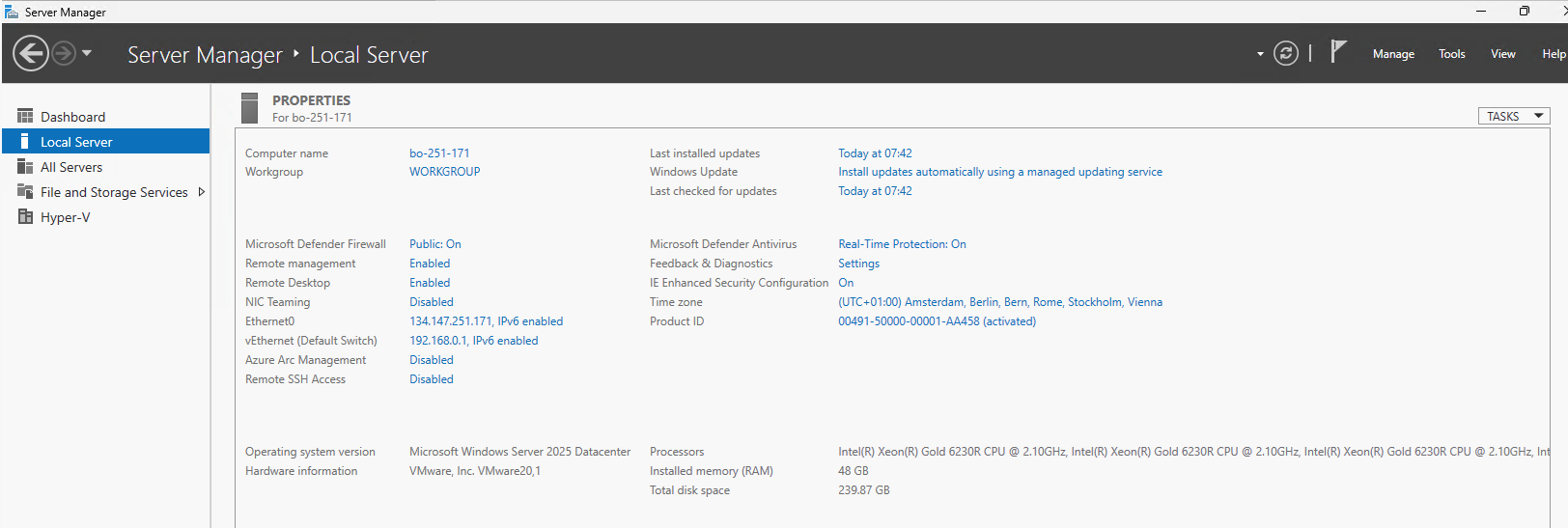Click computer name bo-251-171 link
This screenshot has width=1568, height=528.
pos(439,153)
